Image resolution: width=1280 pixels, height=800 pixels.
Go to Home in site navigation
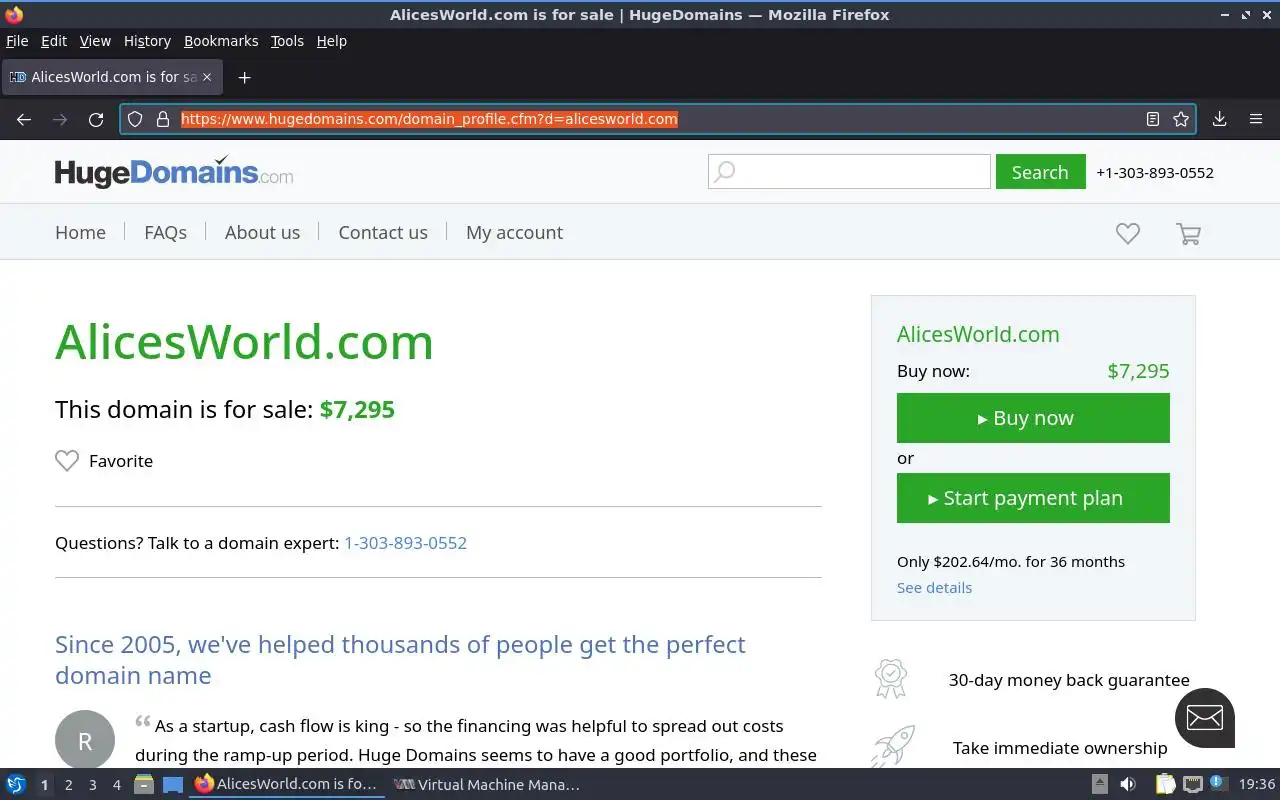pyautogui.click(x=80, y=232)
